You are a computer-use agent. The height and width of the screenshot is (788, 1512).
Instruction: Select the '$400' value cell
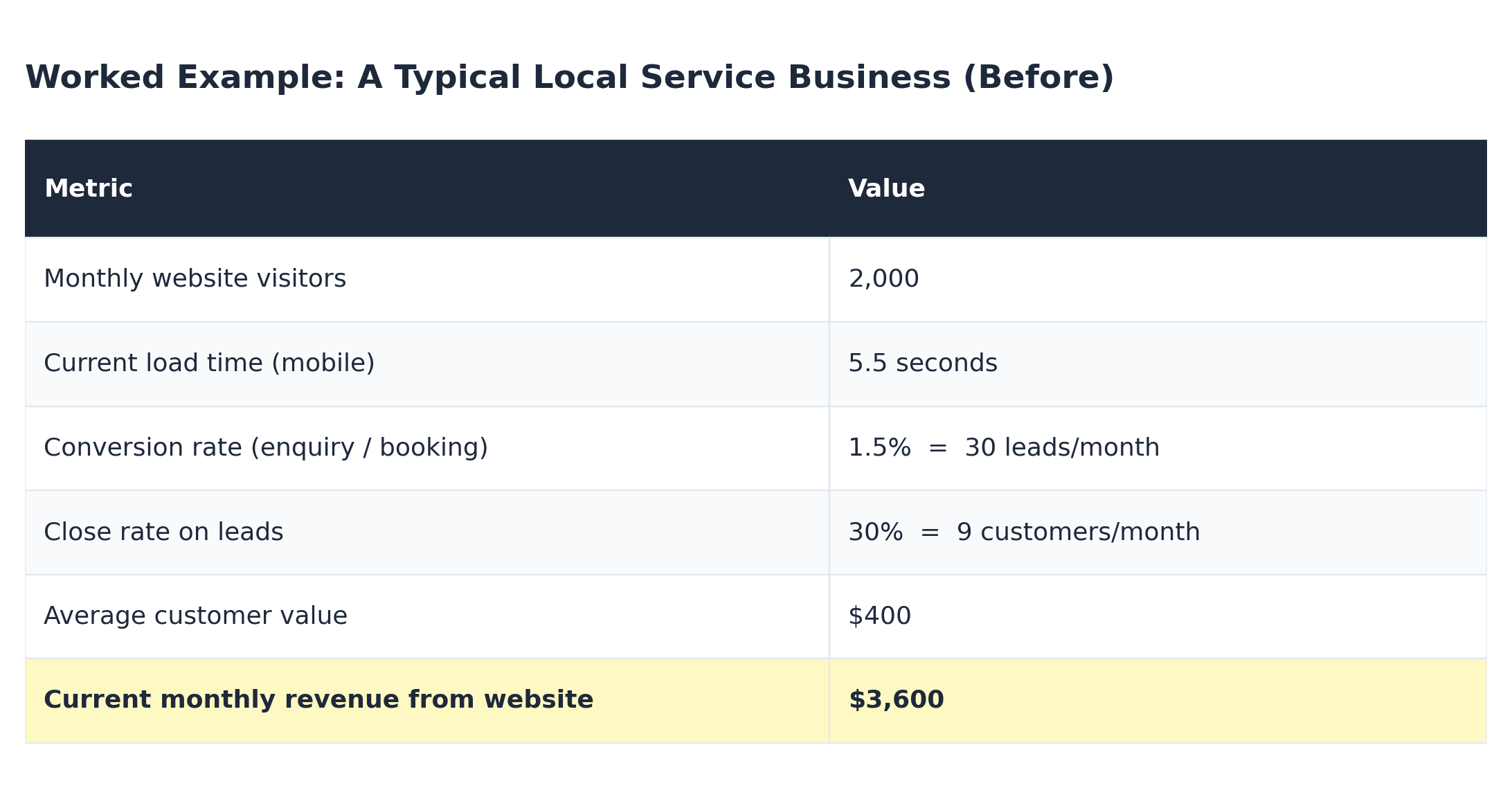(x=1158, y=617)
